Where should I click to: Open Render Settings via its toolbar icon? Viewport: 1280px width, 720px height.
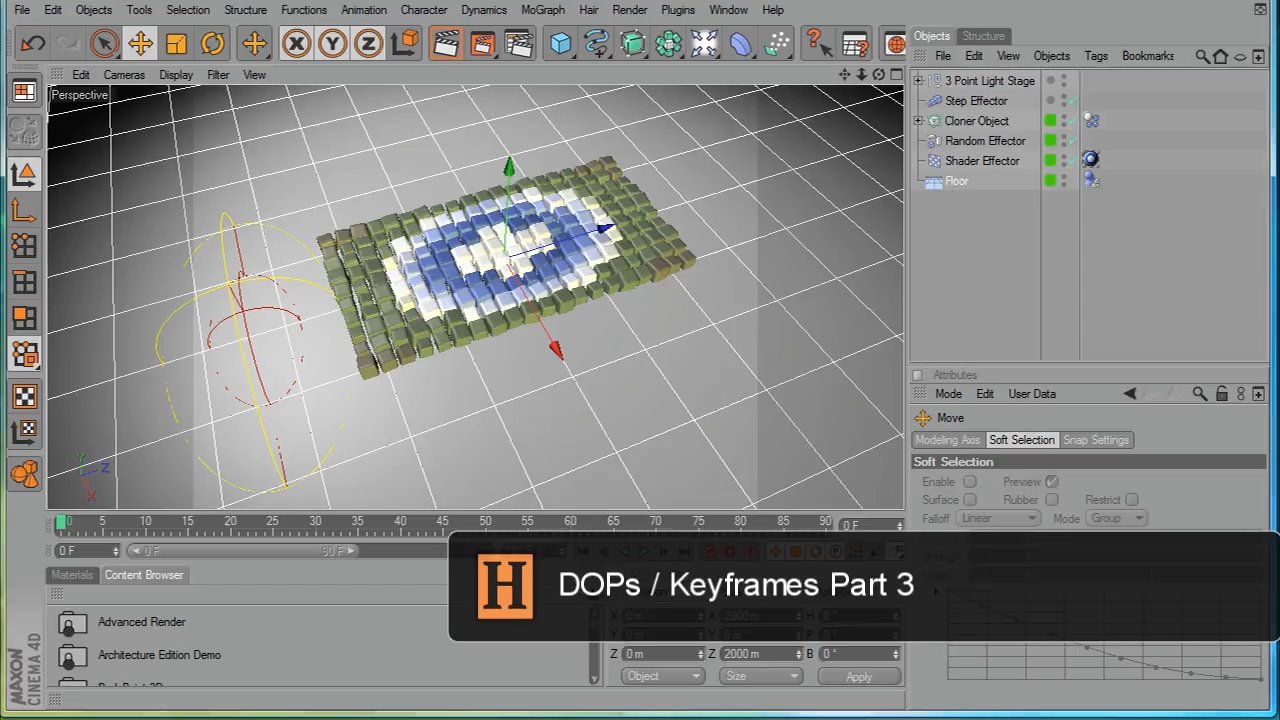tap(519, 43)
